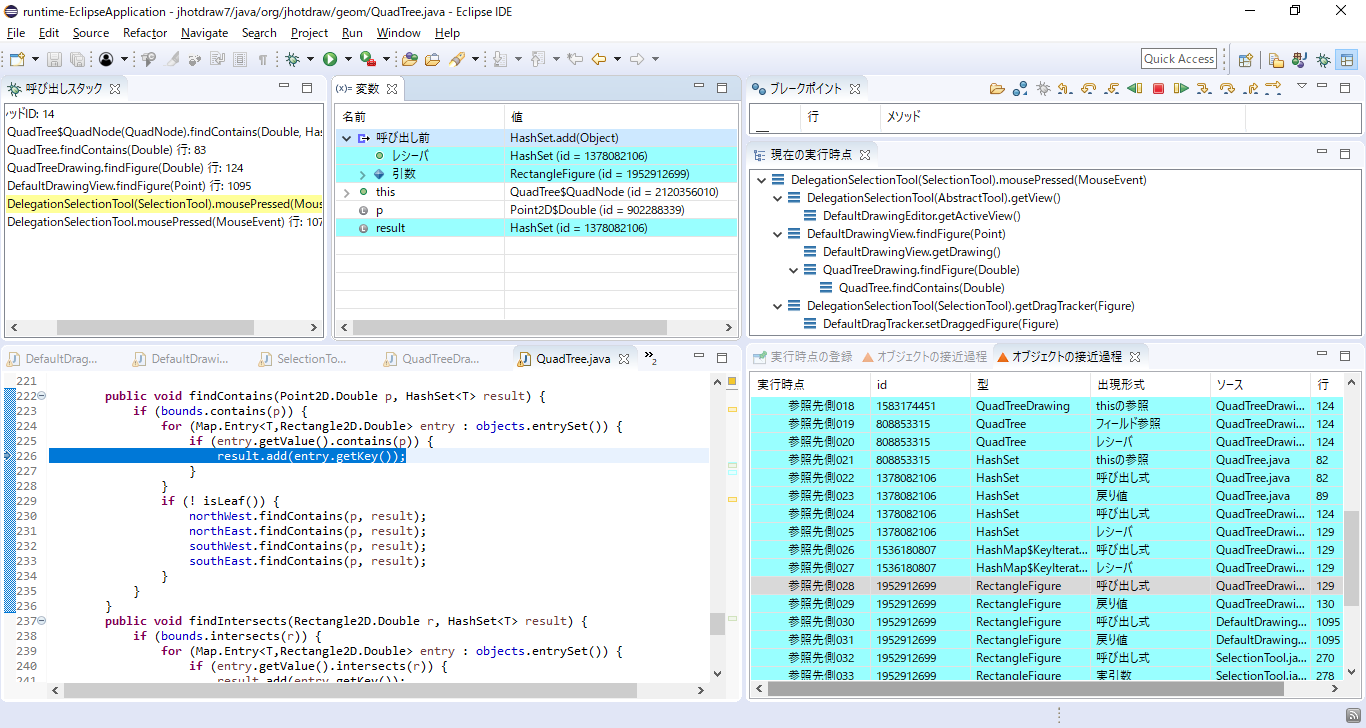1366x728 pixels.
Task: Click the Open Perspective icon
Action: [1245, 60]
